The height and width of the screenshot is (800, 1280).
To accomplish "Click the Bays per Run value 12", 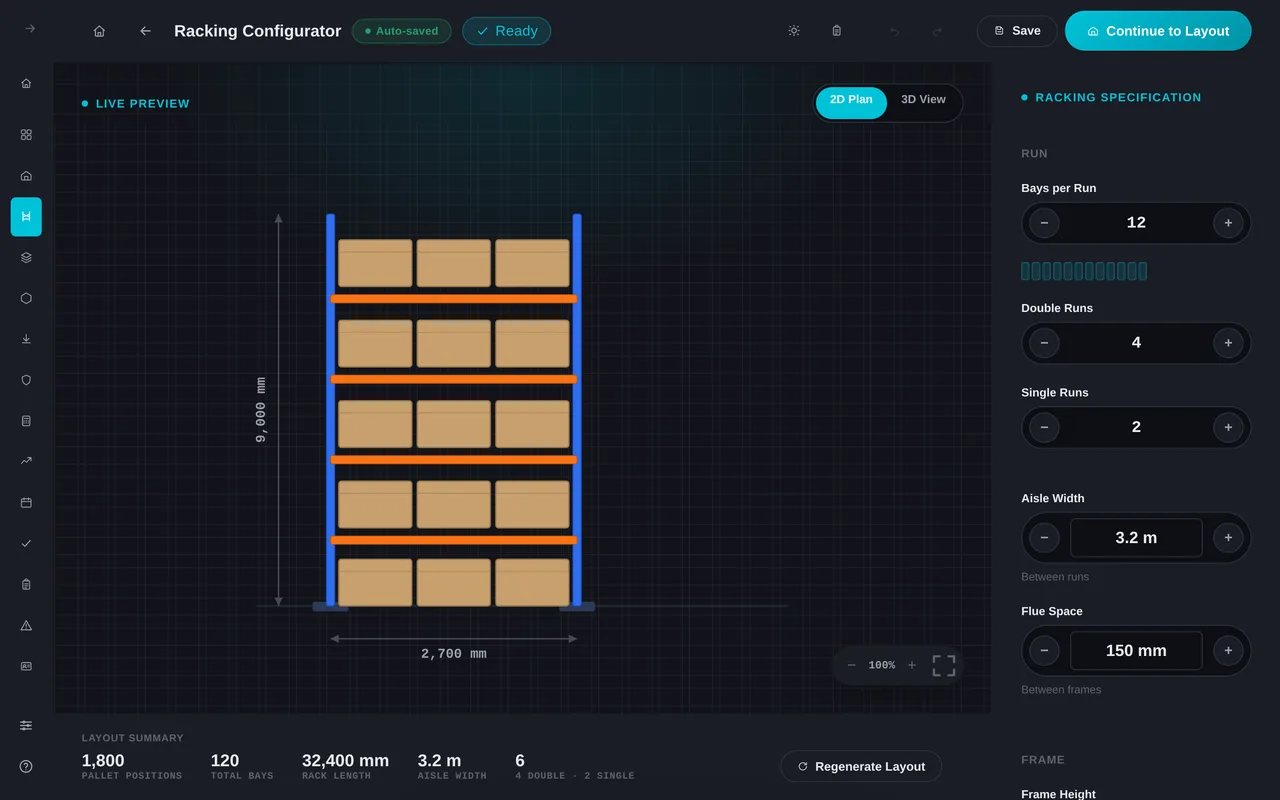I will point(1136,223).
